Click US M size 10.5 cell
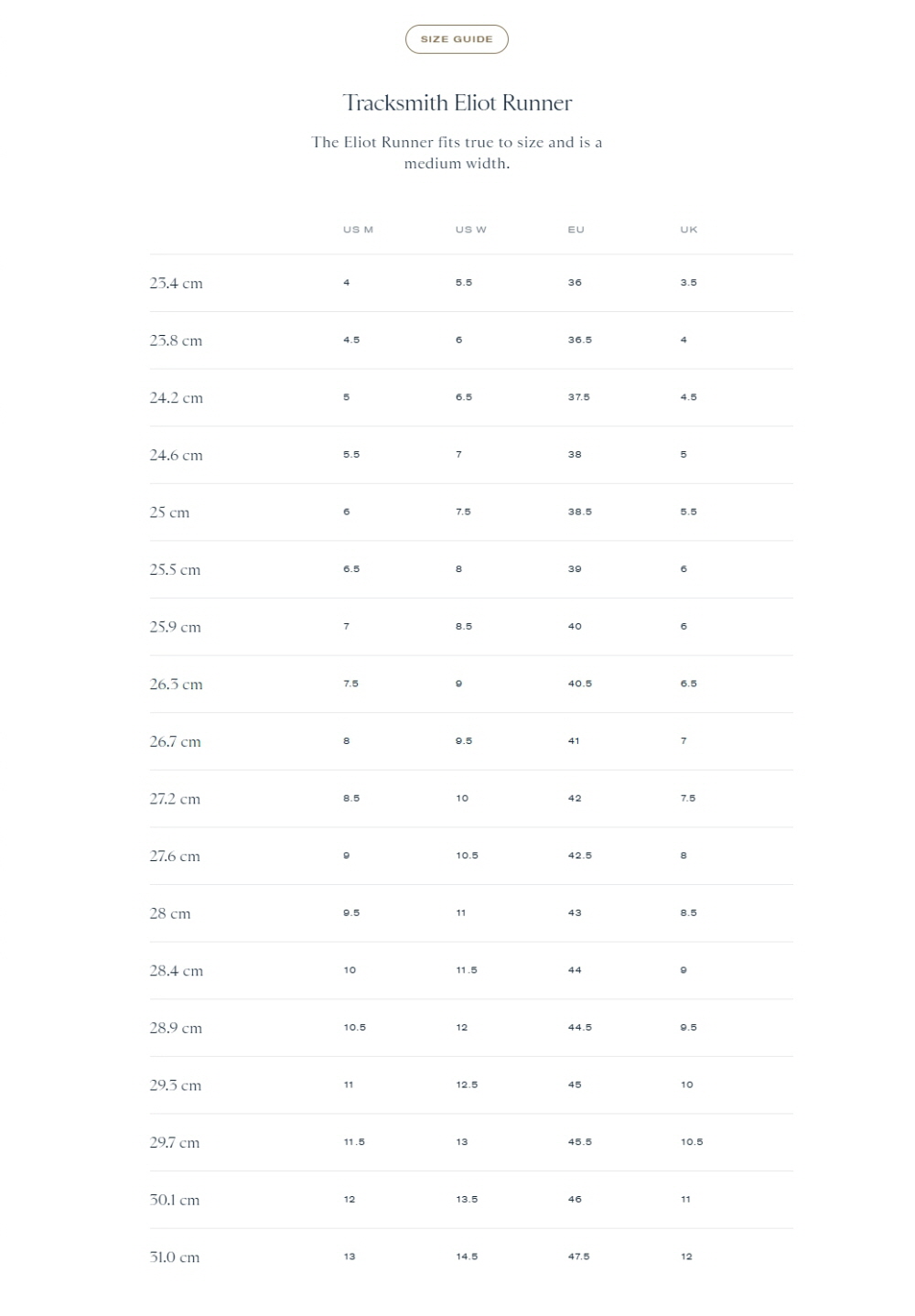Viewport: 915px width, 1316px height. pos(354,1028)
